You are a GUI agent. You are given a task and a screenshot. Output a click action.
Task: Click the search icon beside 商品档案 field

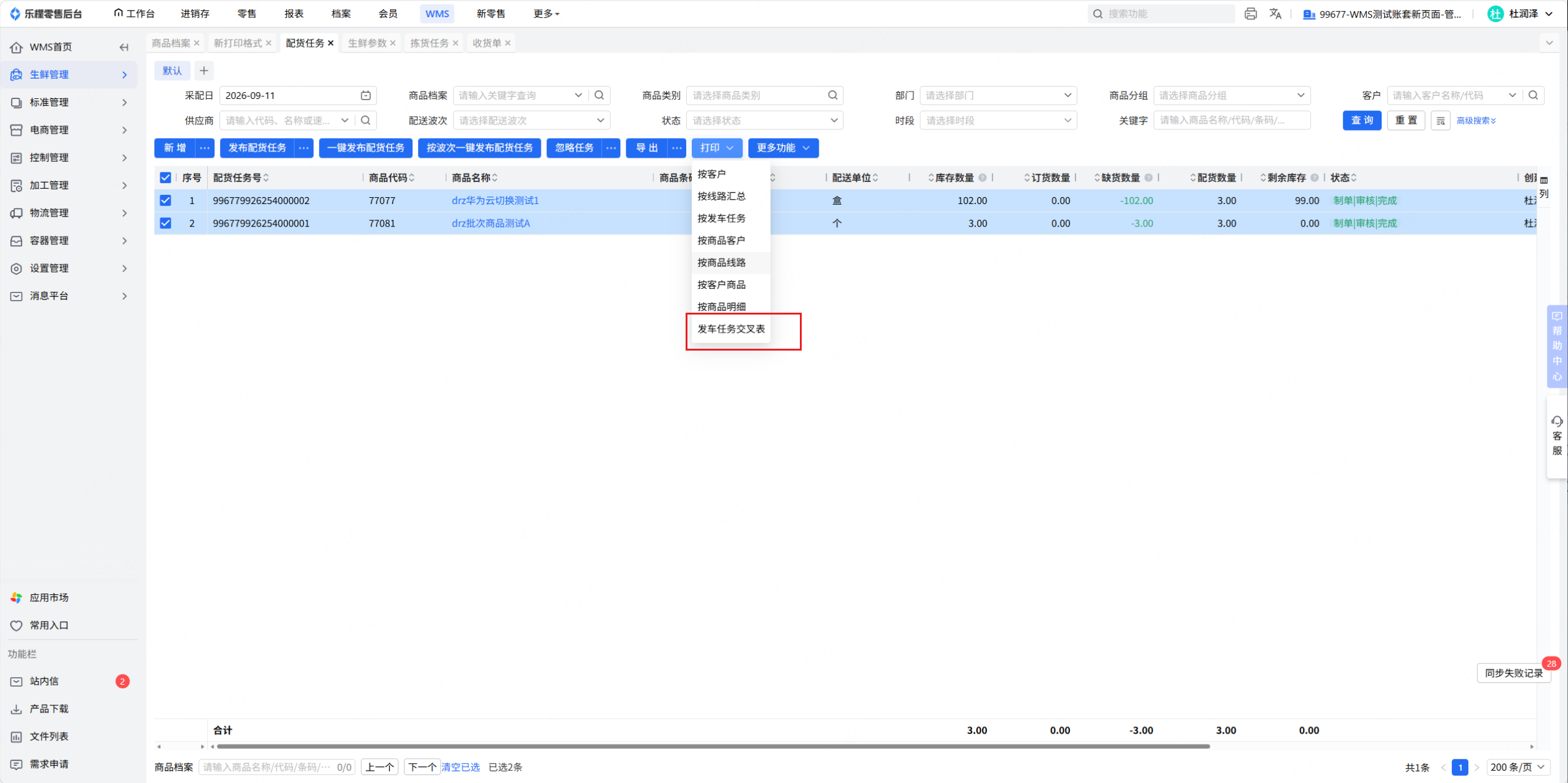(599, 95)
